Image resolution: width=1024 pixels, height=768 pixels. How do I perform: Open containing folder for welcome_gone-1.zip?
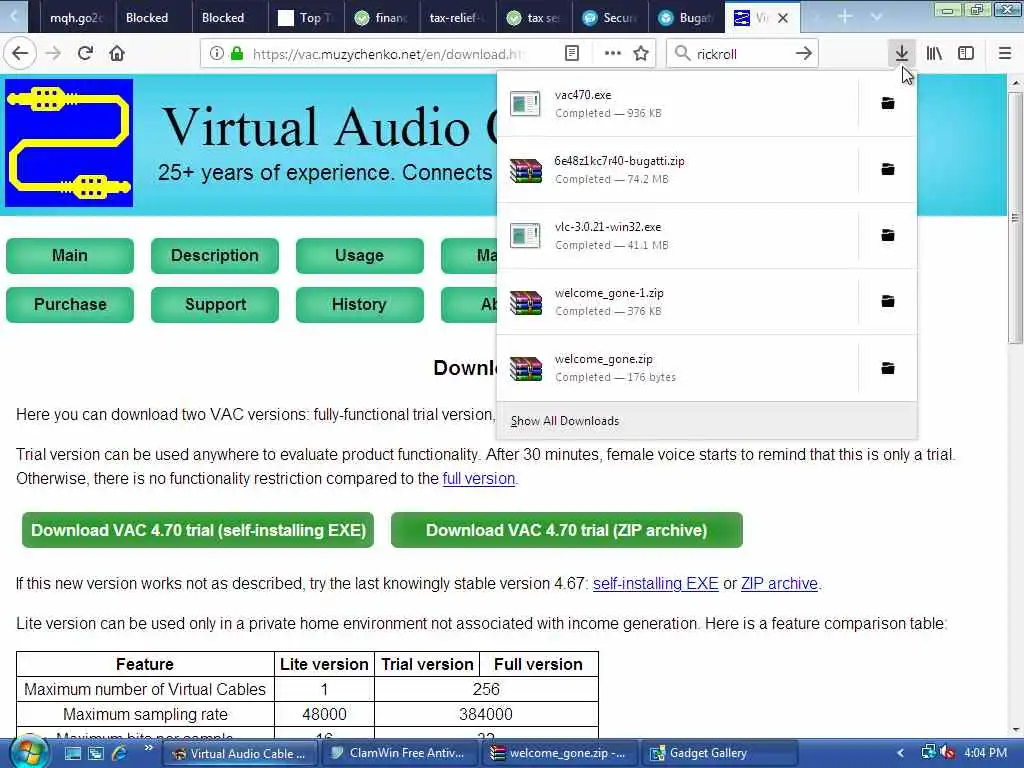pyautogui.click(x=888, y=301)
